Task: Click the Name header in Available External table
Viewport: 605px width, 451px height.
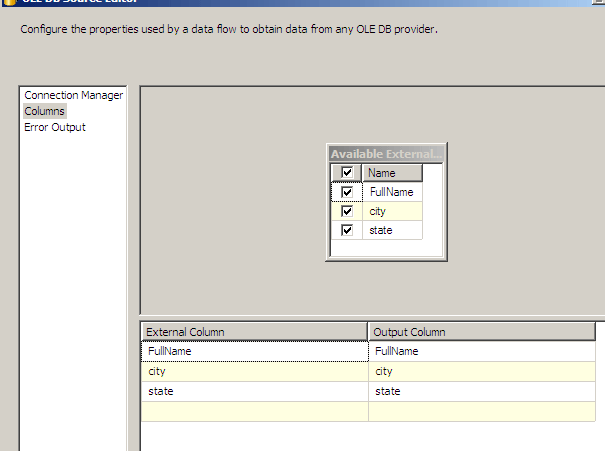Action: [392, 173]
